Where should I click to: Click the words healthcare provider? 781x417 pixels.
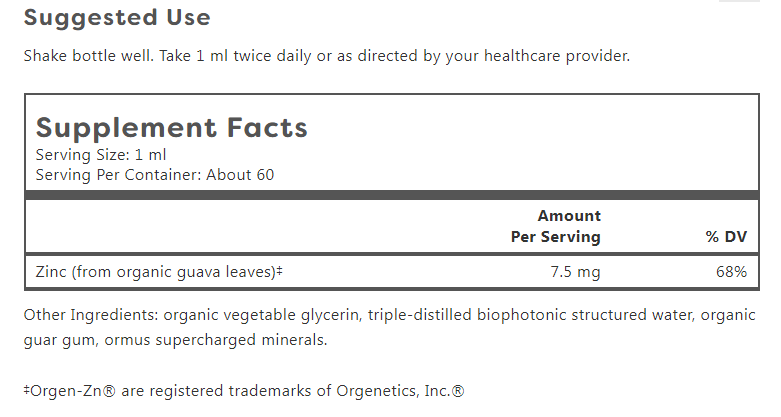point(557,56)
